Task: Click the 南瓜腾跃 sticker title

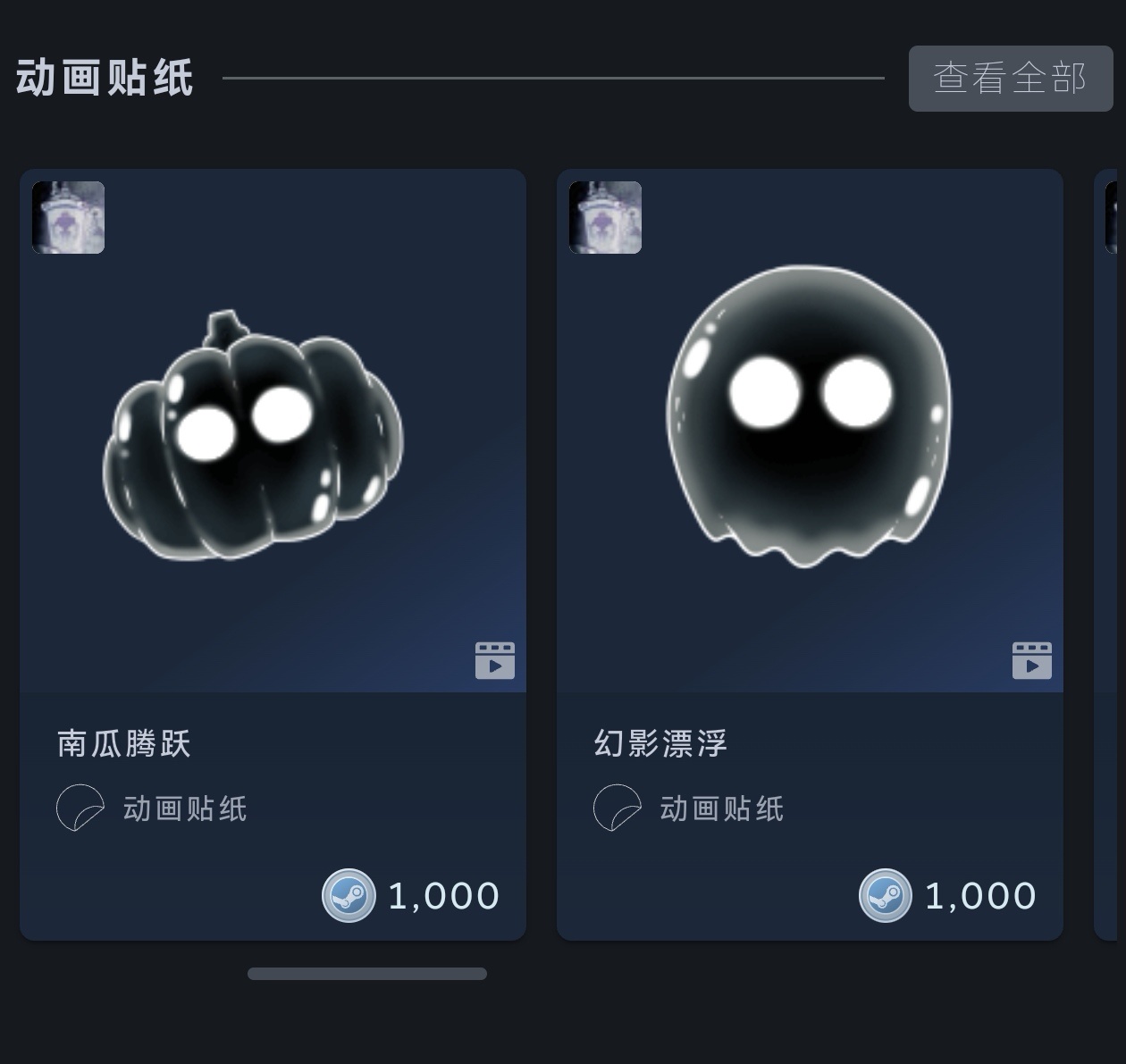Action: pyautogui.click(x=124, y=743)
